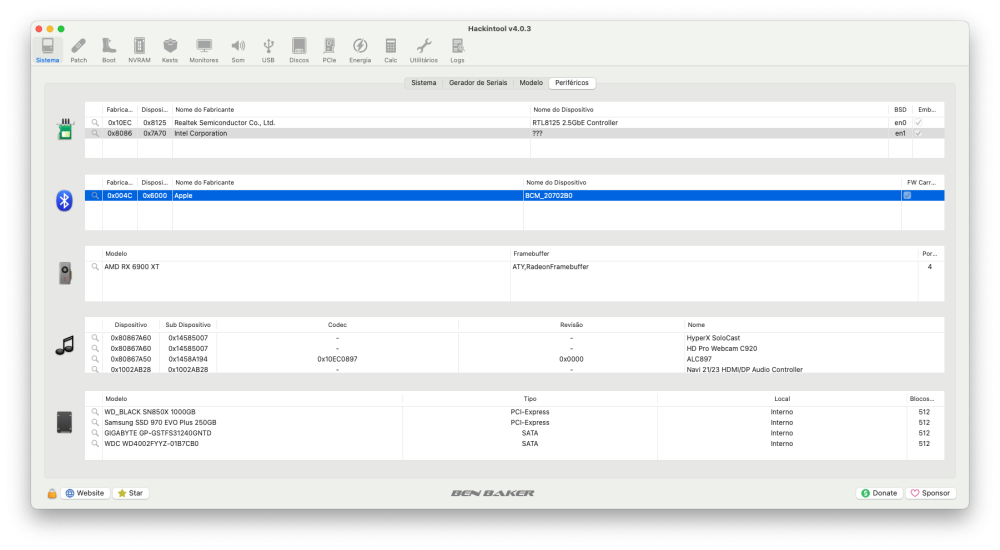Search the WDC WD4002FYYZ row magnifier
Image resolution: width=1000 pixels, height=550 pixels.
[95, 443]
